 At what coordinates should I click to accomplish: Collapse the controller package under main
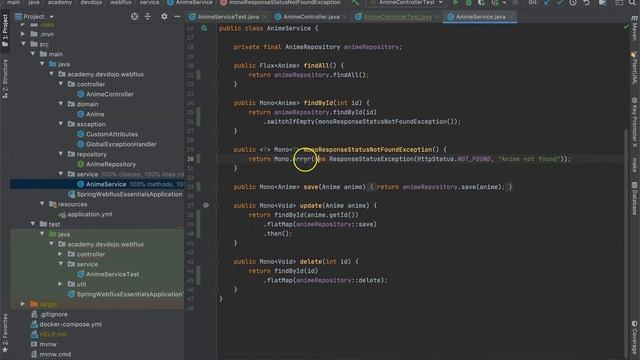(61, 84)
